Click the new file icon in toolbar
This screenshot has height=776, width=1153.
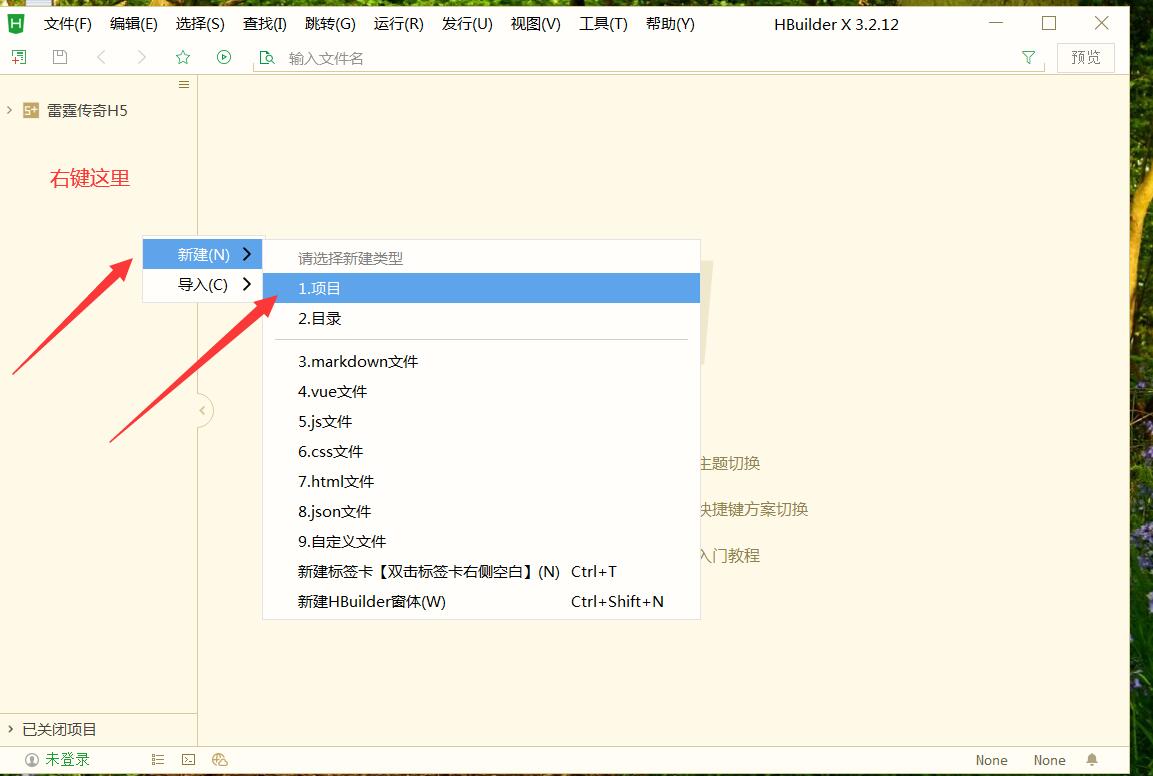tap(19, 58)
